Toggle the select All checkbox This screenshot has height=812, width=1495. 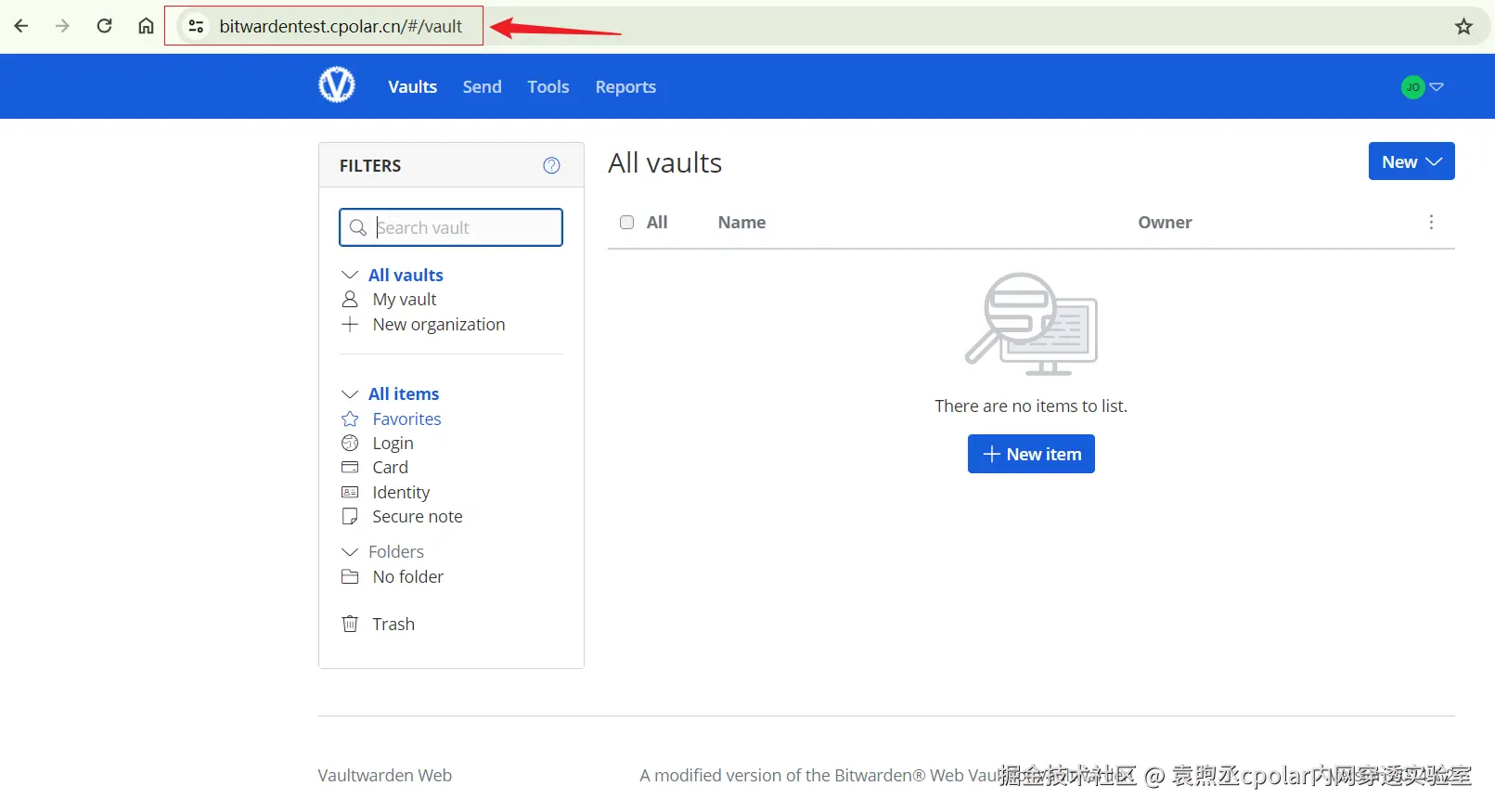coord(627,222)
